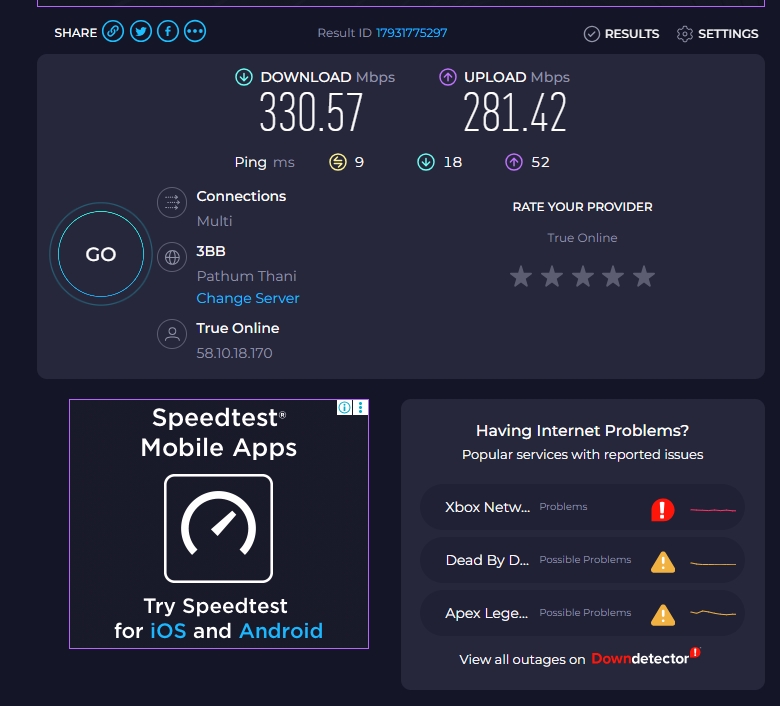
Task: Click the upload latency icon next to 52
Action: [514, 162]
